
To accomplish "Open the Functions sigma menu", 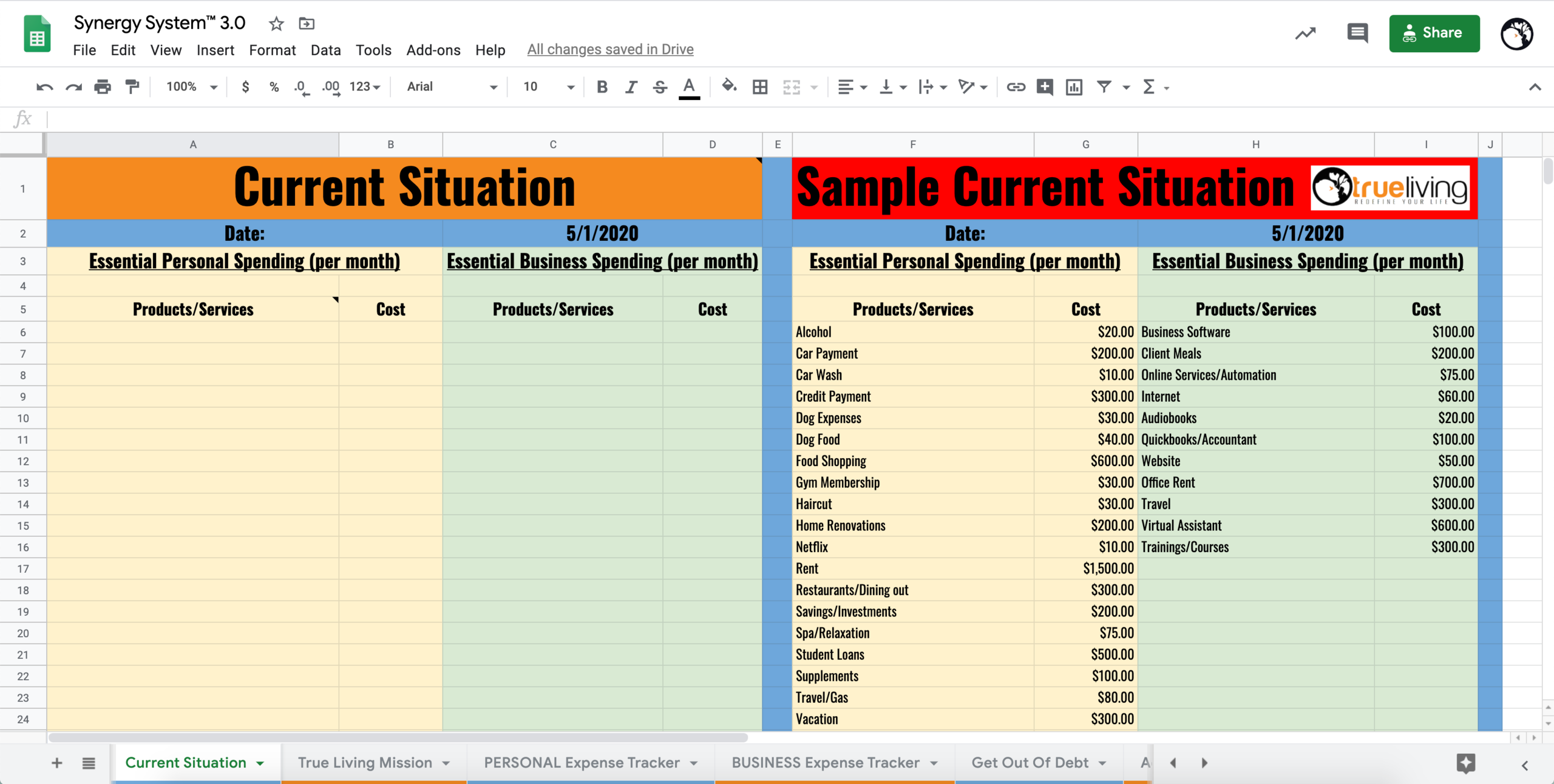I will click(x=1155, y=87).
